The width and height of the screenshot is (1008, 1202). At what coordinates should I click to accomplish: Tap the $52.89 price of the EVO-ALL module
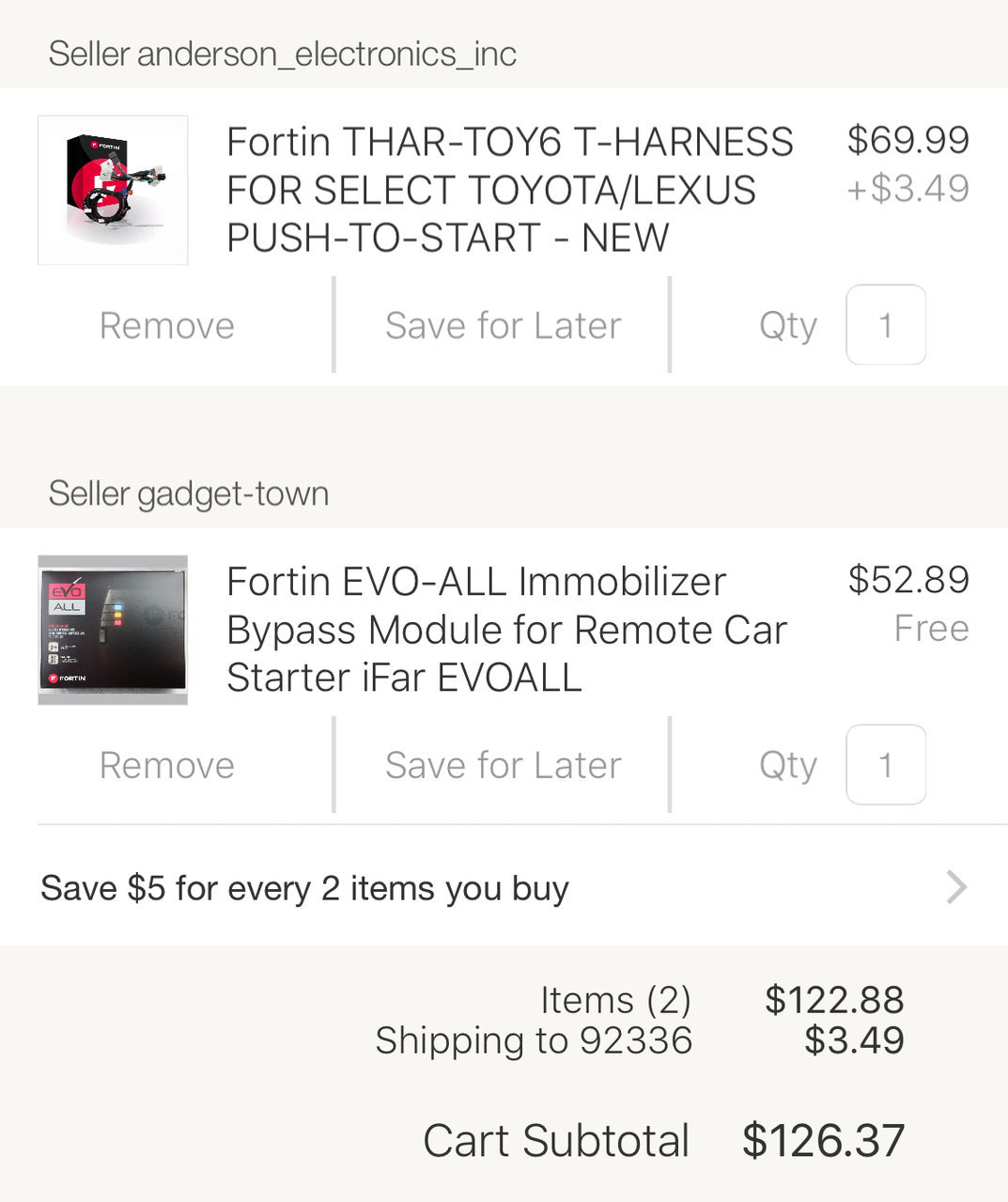[907, 580]
